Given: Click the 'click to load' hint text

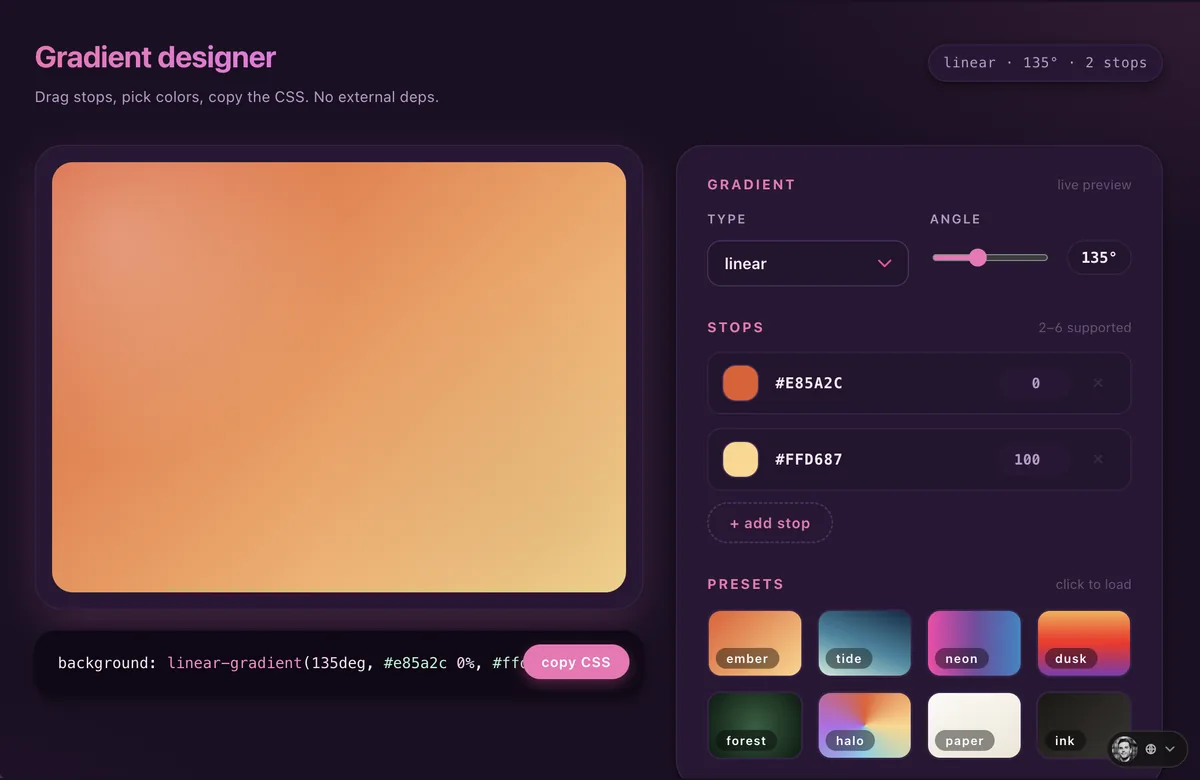Looking at the screenshot, I should click(1093, 584).
